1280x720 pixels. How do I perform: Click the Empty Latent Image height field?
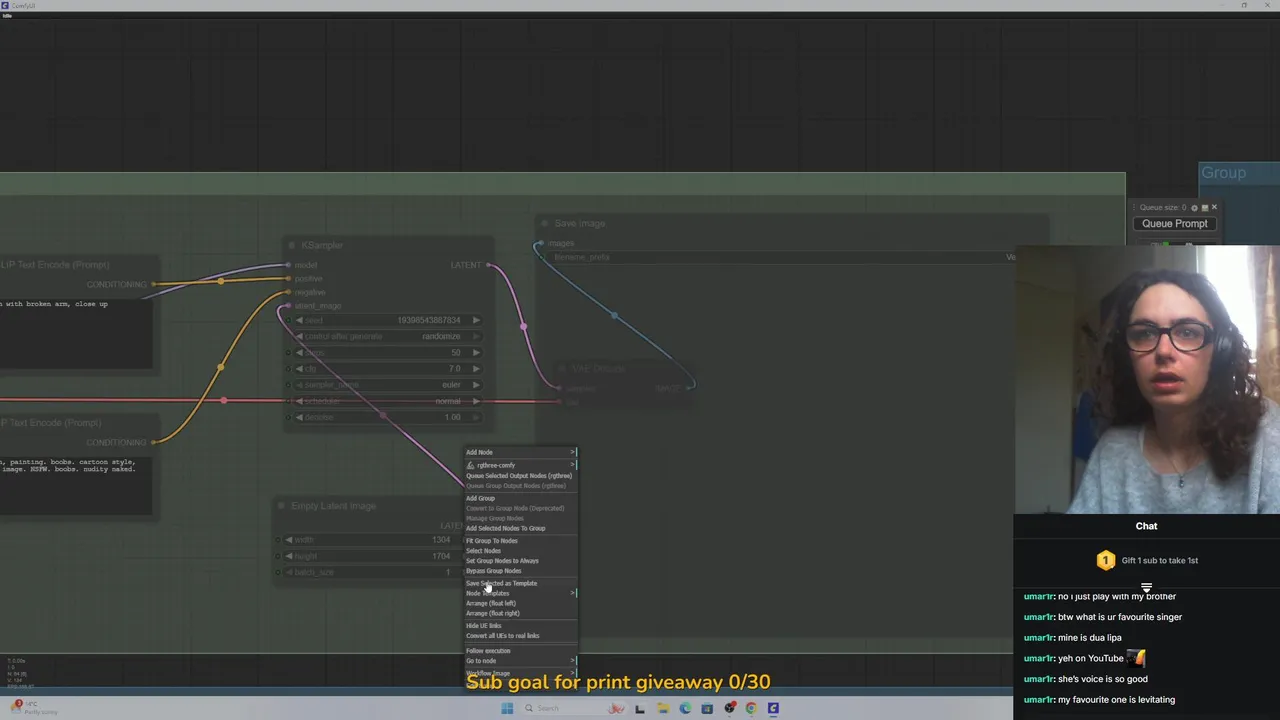click(372, 556)
